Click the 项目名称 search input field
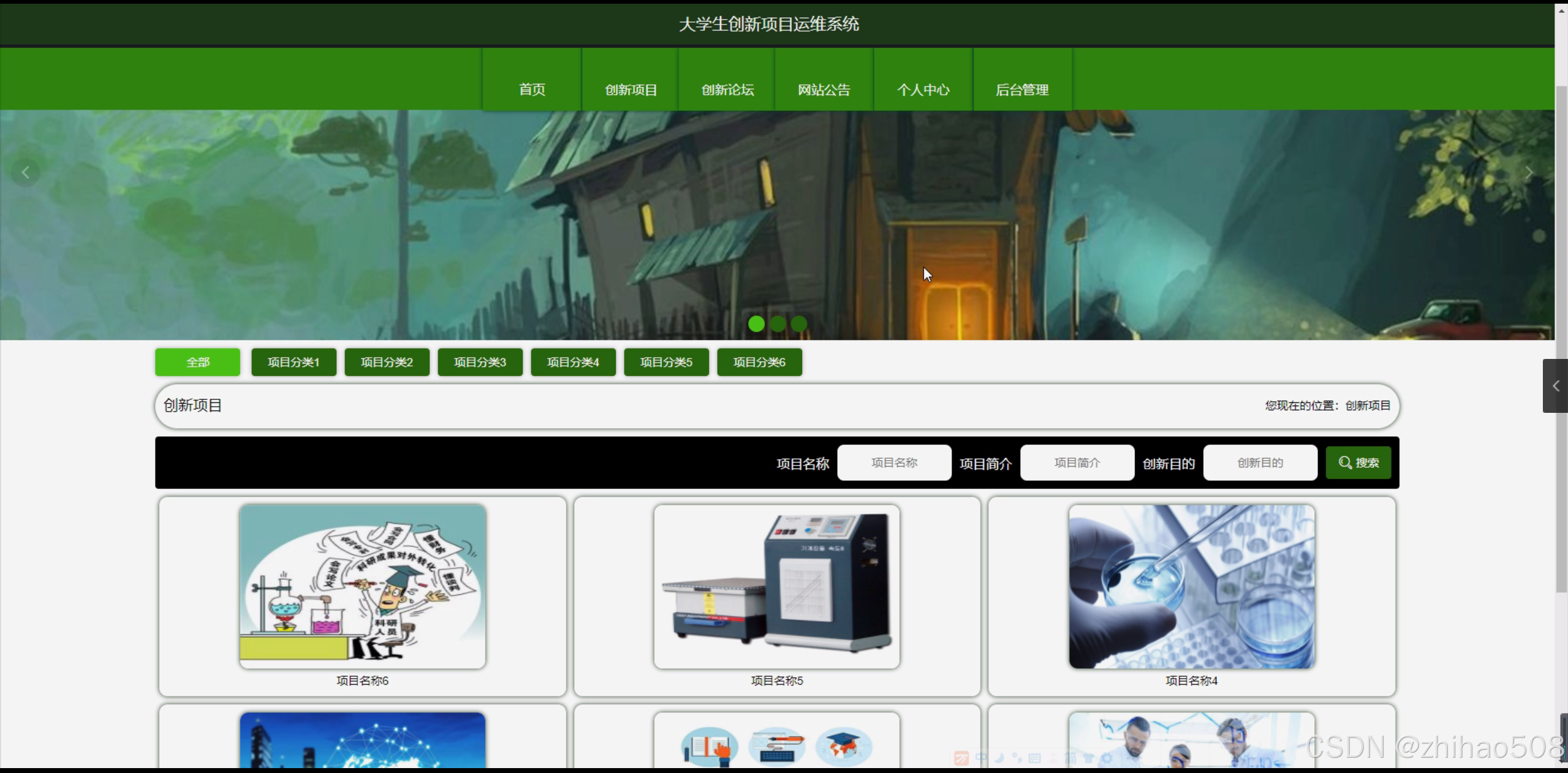This screenshot has height=773, width=1568. pyautogui.click(x=894, y=462)
